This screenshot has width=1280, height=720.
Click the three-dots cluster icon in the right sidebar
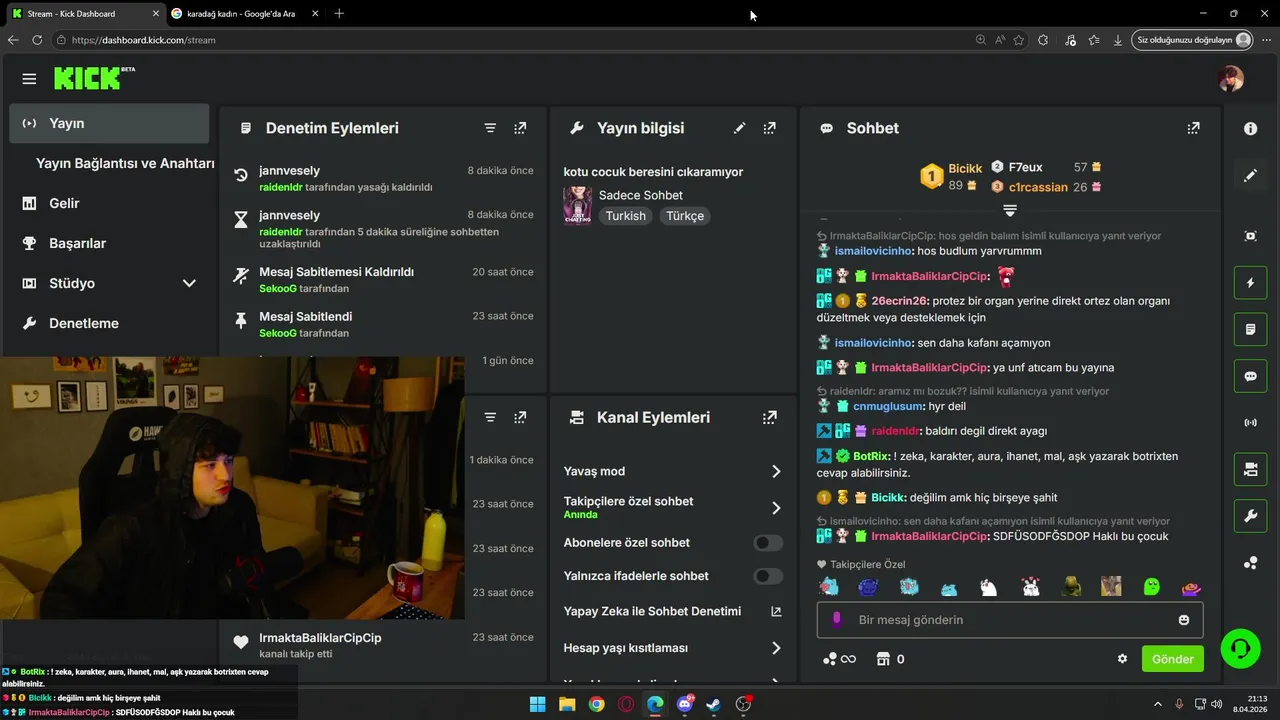click(1250, 563)
